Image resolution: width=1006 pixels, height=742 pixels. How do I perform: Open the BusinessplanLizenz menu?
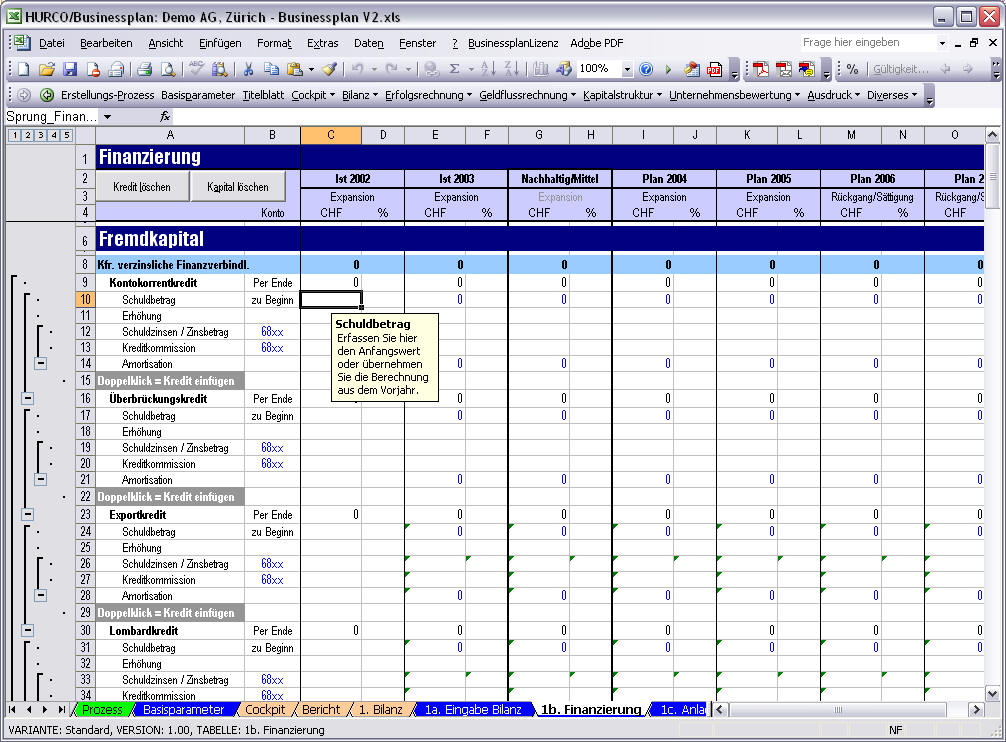point(513,43)
